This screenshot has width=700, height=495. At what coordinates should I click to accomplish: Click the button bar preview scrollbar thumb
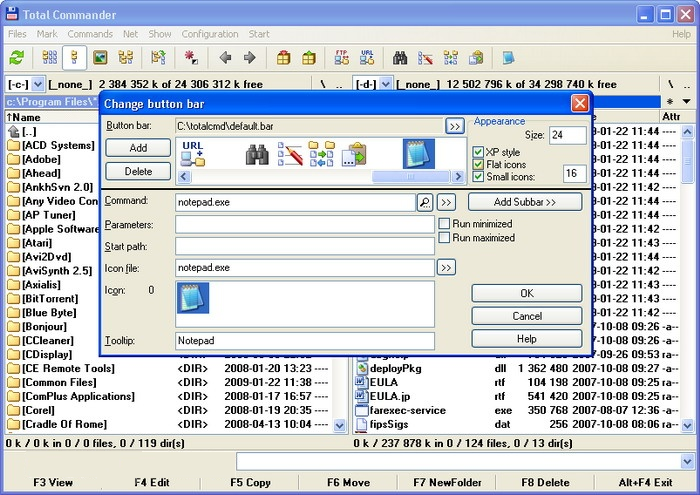tap(411, 177)
